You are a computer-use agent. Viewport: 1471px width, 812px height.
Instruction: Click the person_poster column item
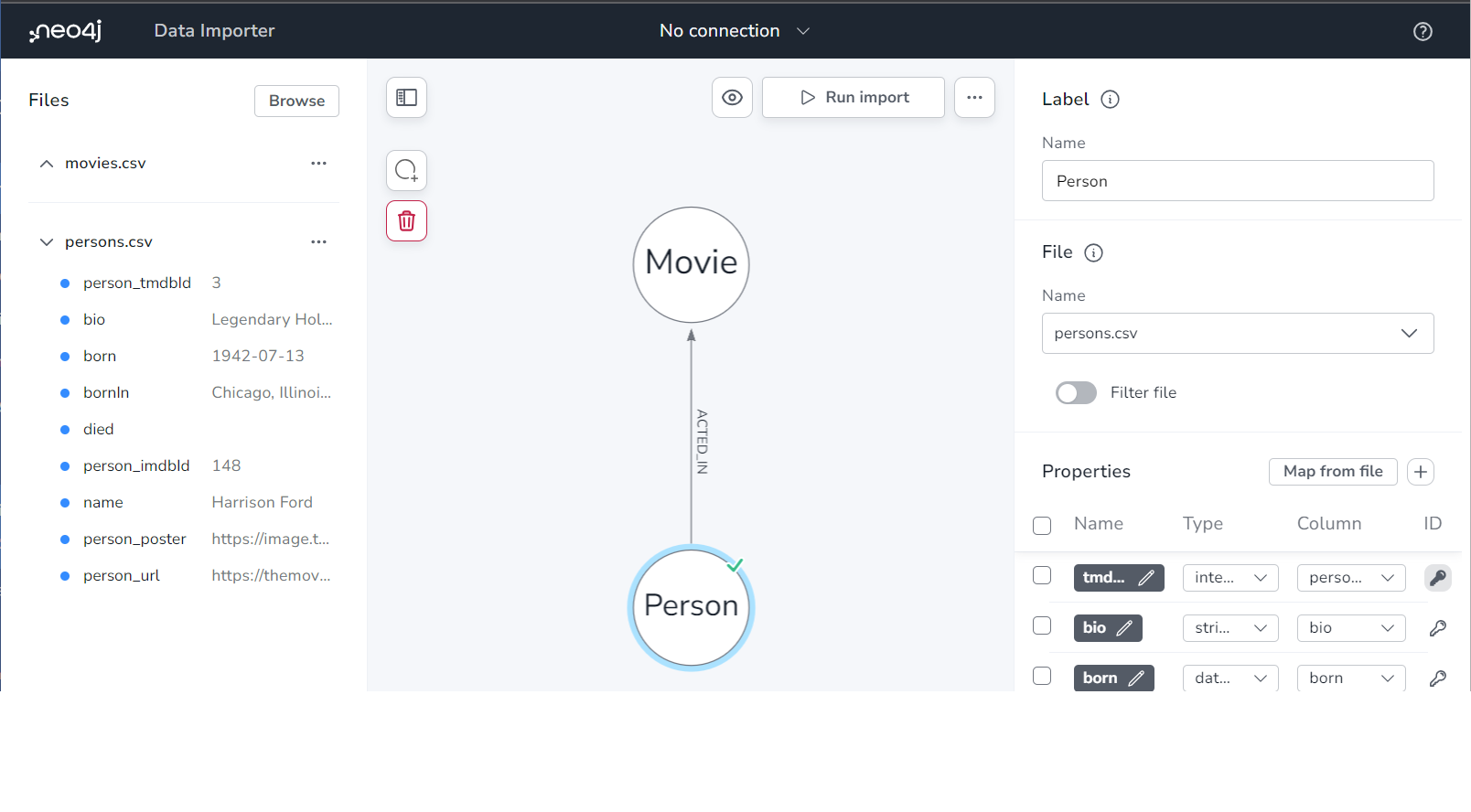[x=134, y=539]
